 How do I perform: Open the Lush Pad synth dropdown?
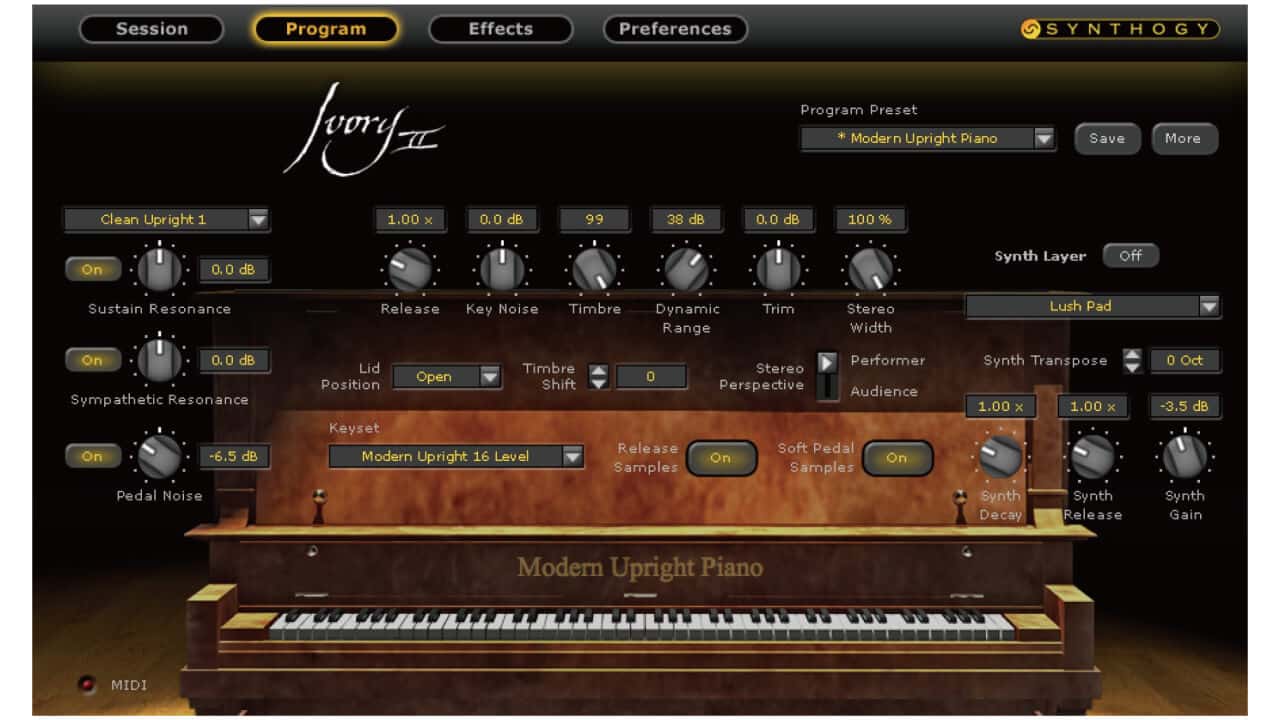point(1093,306)
